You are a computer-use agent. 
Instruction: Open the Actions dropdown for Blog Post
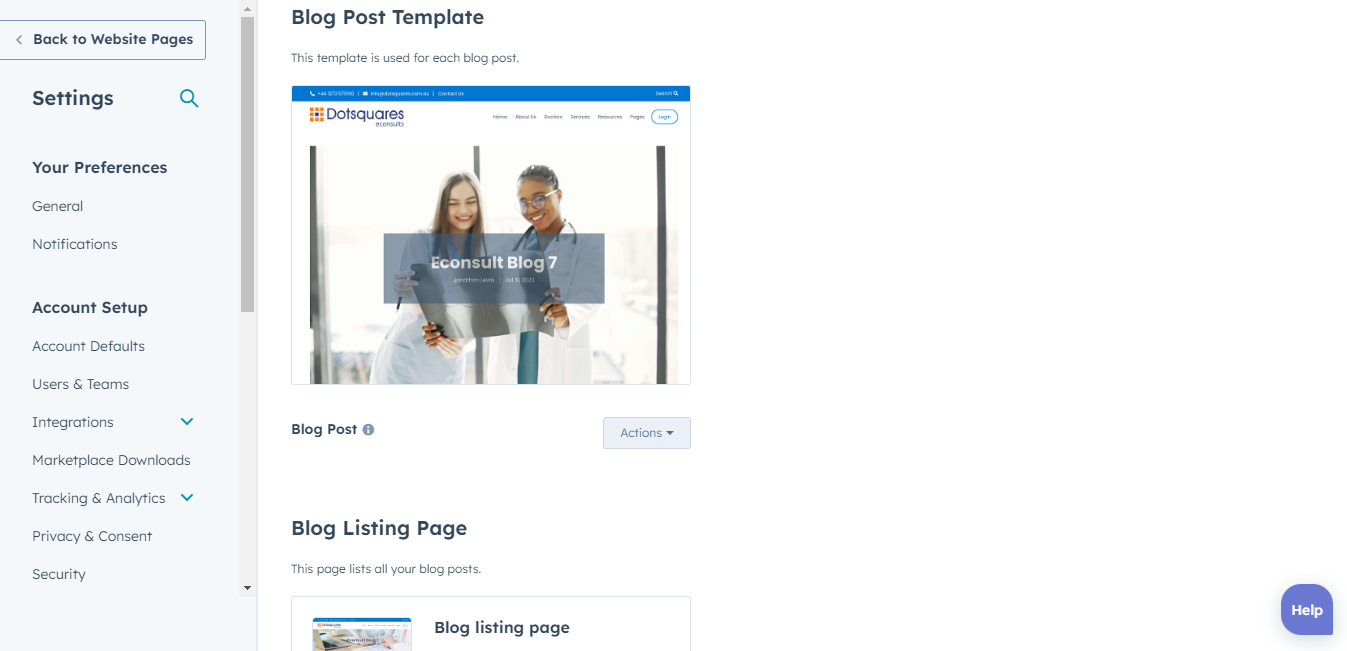click(647, 433)
